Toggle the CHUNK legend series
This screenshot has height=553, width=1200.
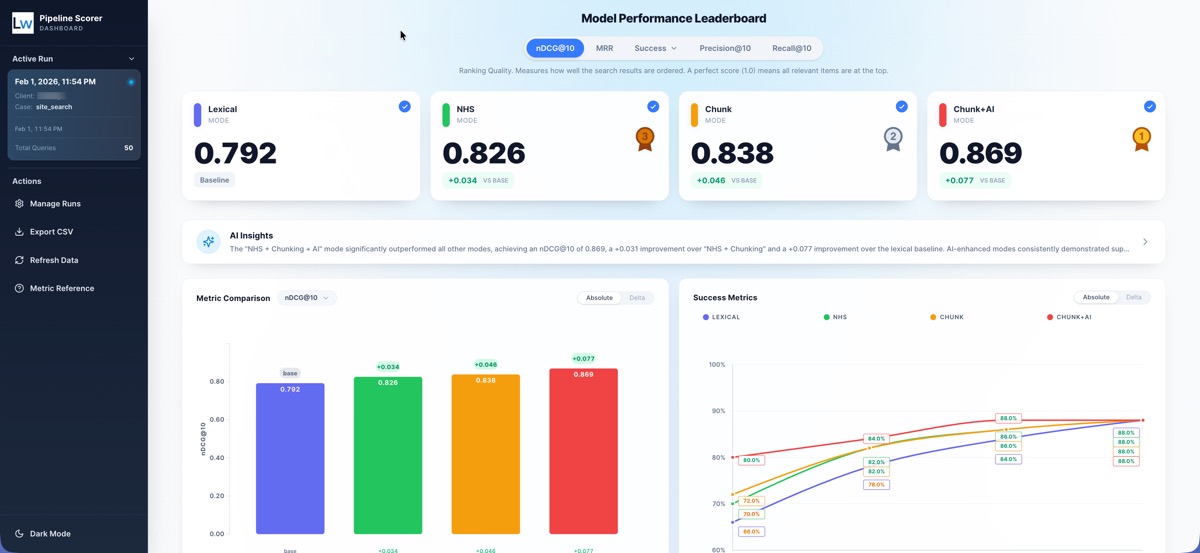[x=947, y=317]
